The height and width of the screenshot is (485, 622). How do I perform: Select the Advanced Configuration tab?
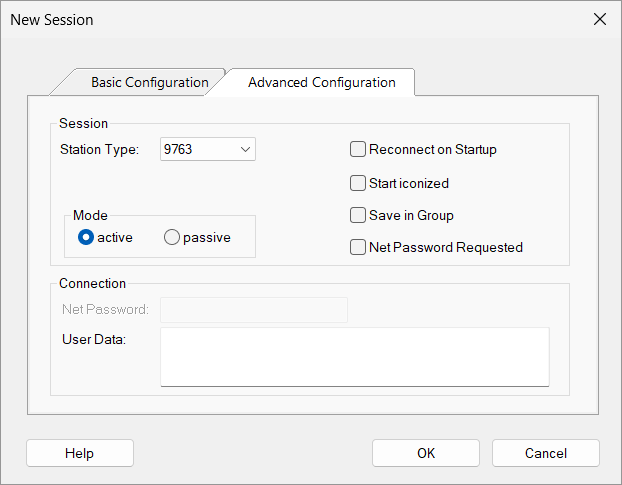pos(321,82)
